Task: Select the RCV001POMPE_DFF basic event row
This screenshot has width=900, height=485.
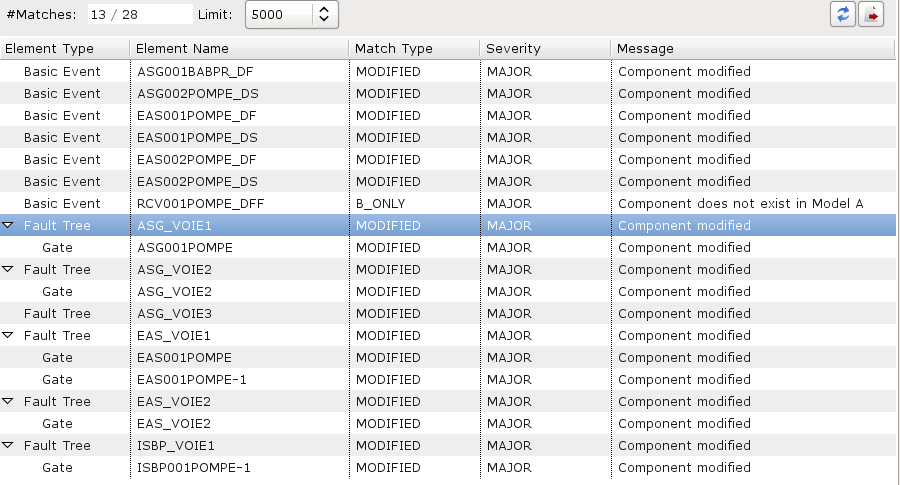Action: (x=448, y=204)
